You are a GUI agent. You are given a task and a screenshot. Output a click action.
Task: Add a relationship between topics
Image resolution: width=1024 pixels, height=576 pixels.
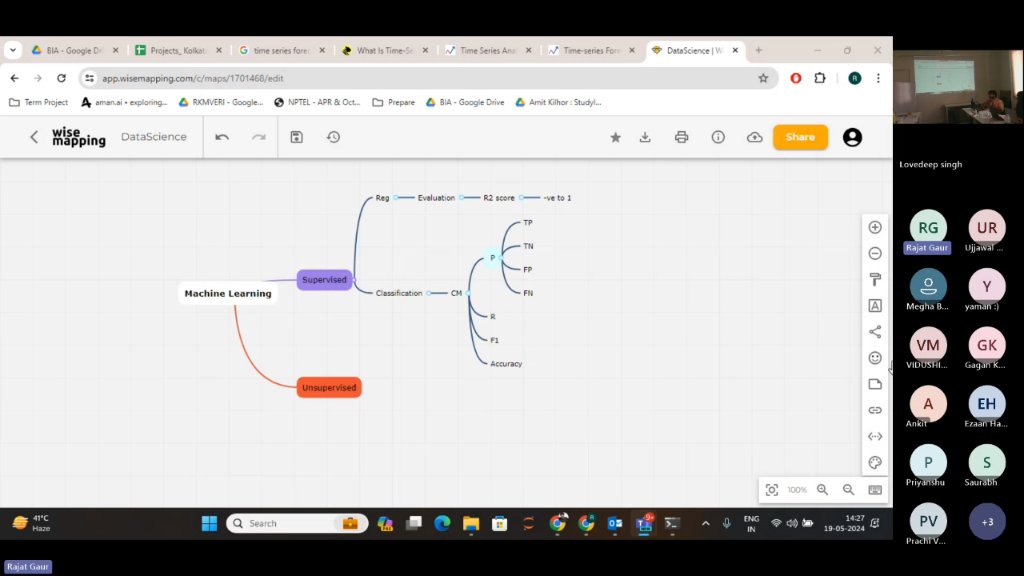[875, 436]
